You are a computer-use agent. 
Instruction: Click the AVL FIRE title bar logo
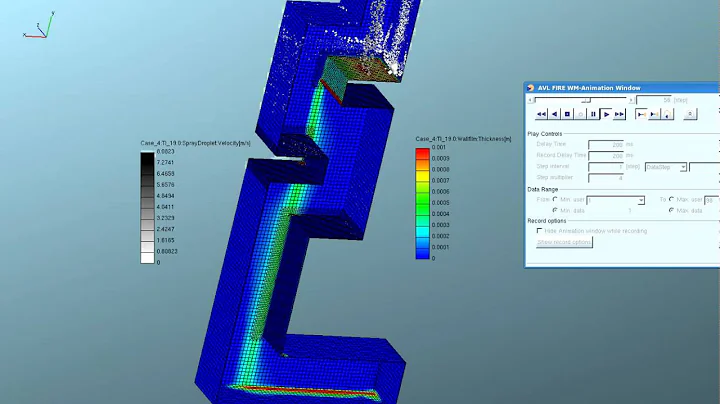click(531, 88)
